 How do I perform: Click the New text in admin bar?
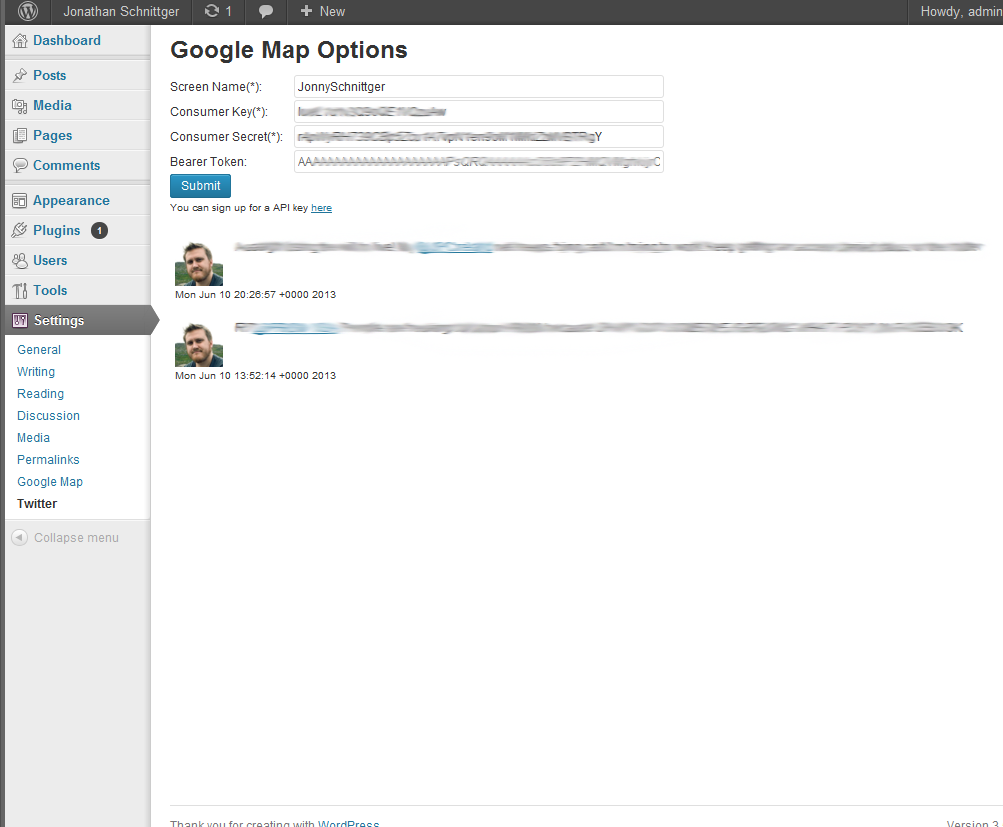(x=332, y=12)
